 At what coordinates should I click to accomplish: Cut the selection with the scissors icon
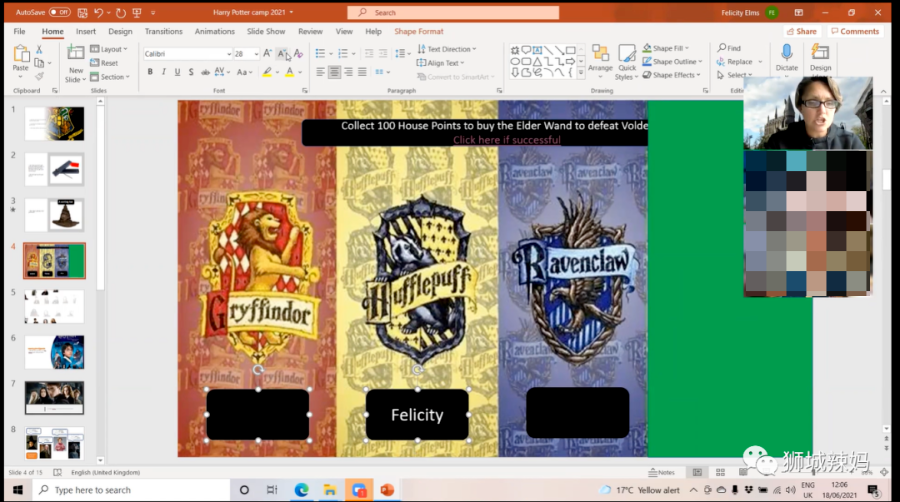[39, 50]
